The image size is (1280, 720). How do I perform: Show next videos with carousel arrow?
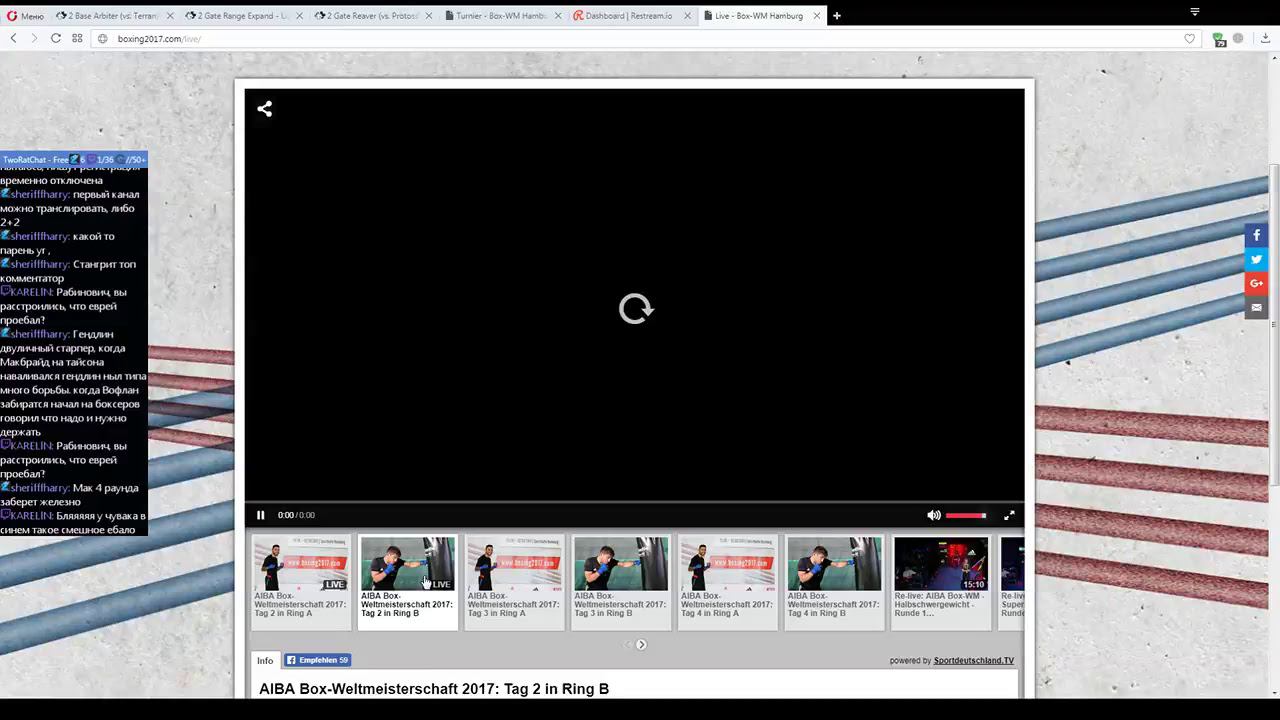tap(641, 644)
